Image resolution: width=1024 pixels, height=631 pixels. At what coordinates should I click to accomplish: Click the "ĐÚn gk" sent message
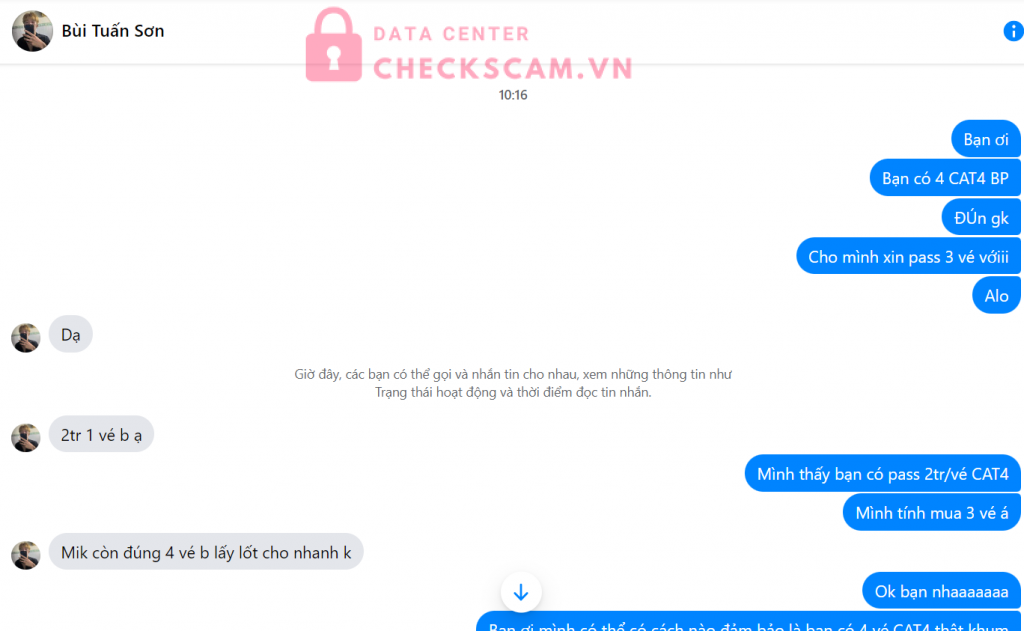click(981, 218)
